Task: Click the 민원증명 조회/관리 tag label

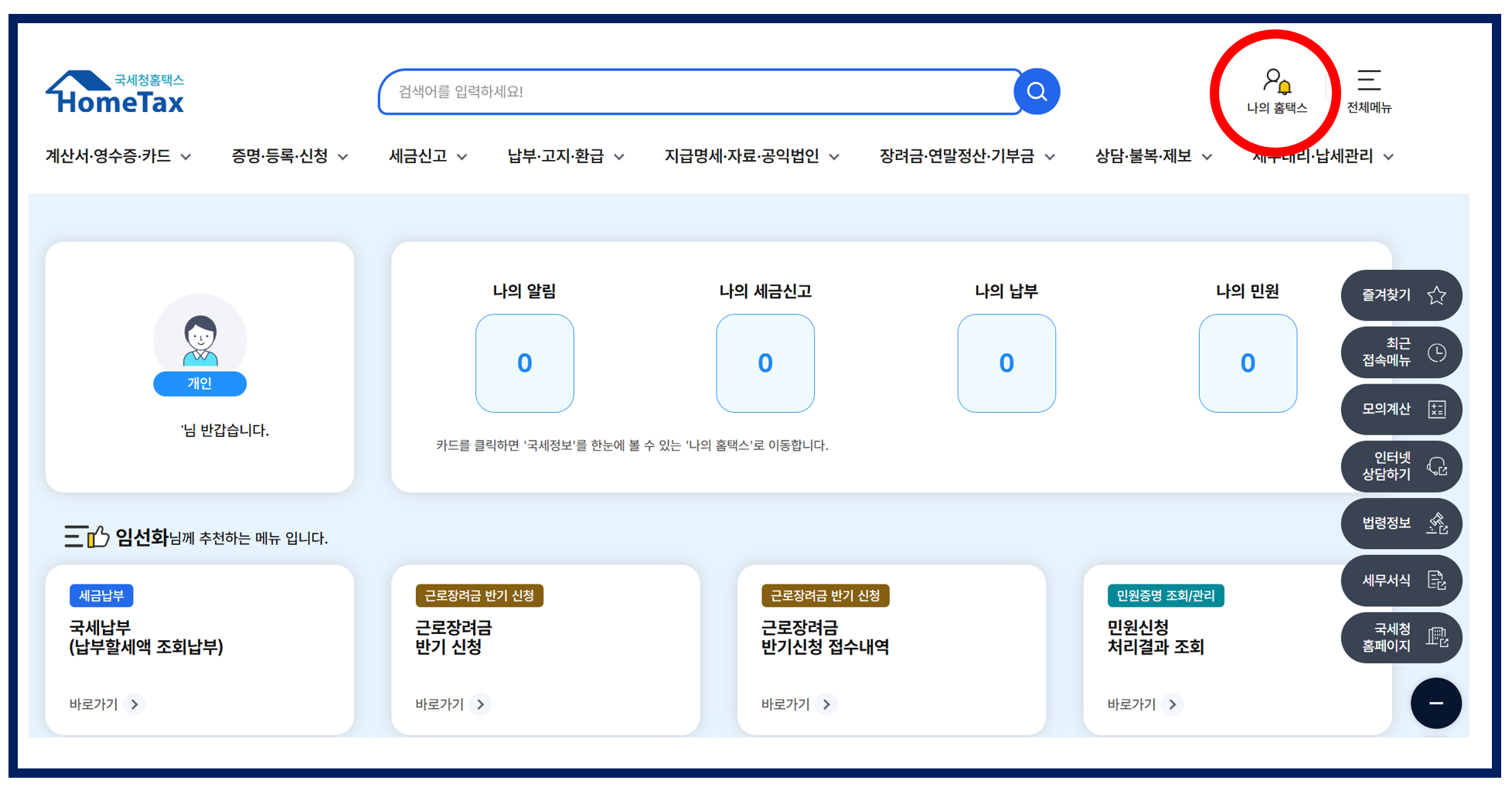Action: pos(1166,596)
